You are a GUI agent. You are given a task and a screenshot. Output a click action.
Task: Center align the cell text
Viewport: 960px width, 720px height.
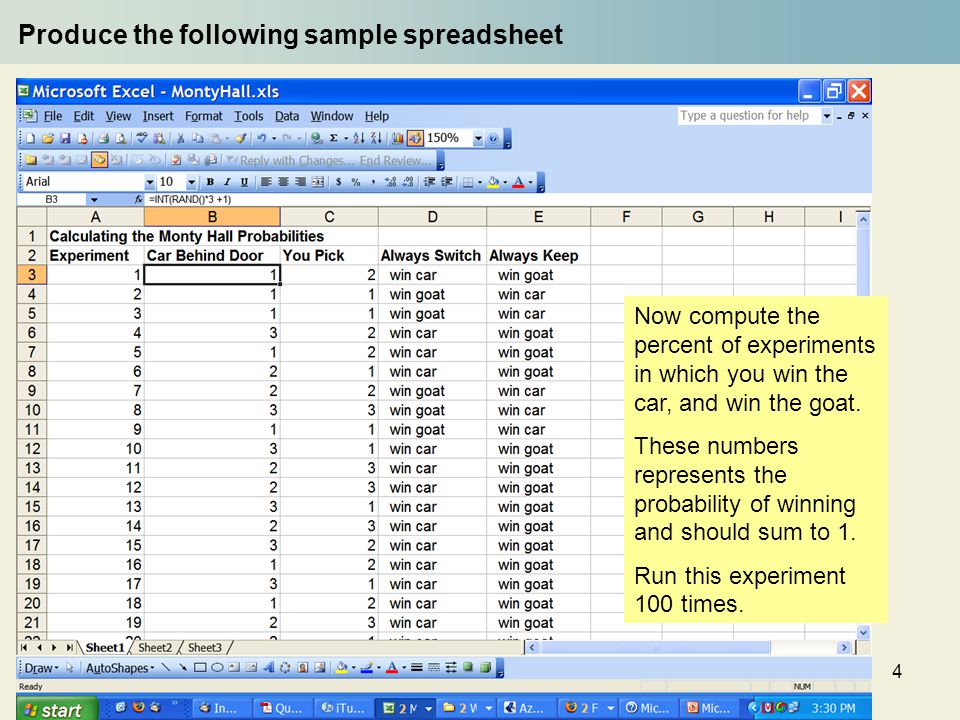[x=283, y=182]
